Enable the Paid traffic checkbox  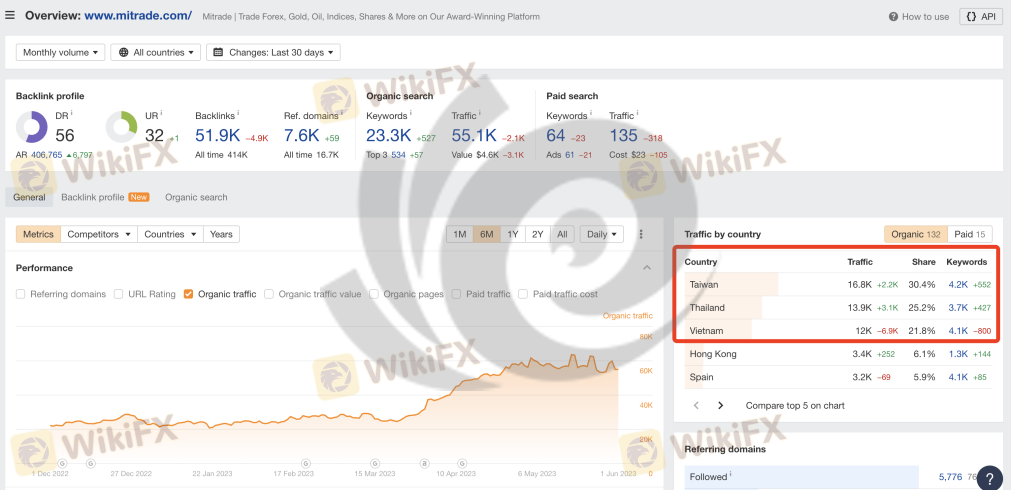[456, 294]
